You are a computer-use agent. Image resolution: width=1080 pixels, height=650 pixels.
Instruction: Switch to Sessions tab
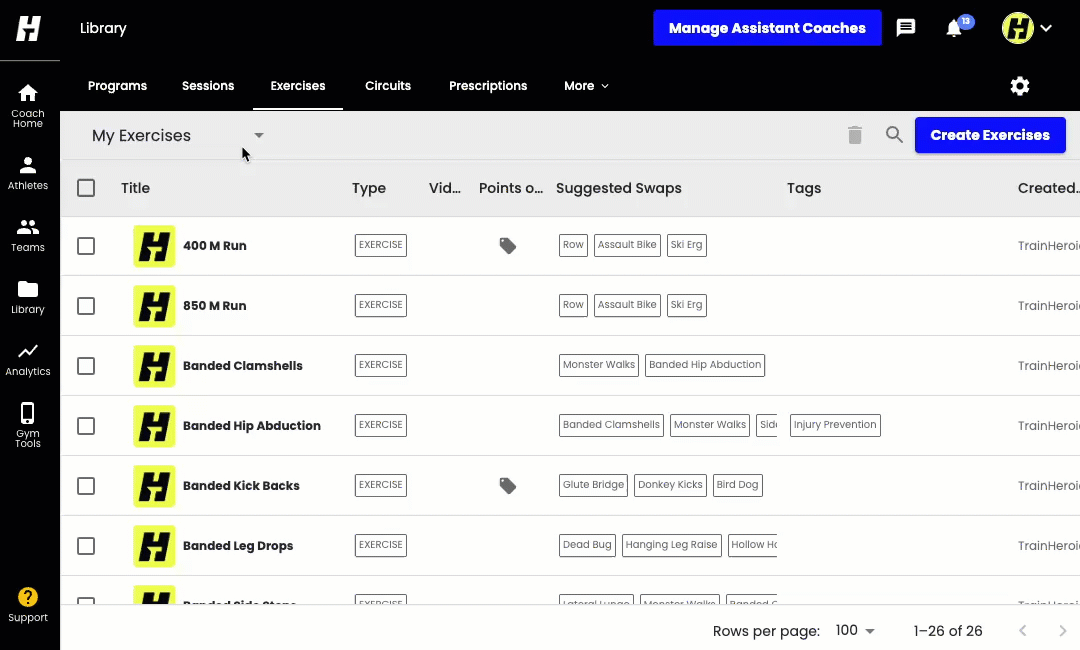click(208, 86)
